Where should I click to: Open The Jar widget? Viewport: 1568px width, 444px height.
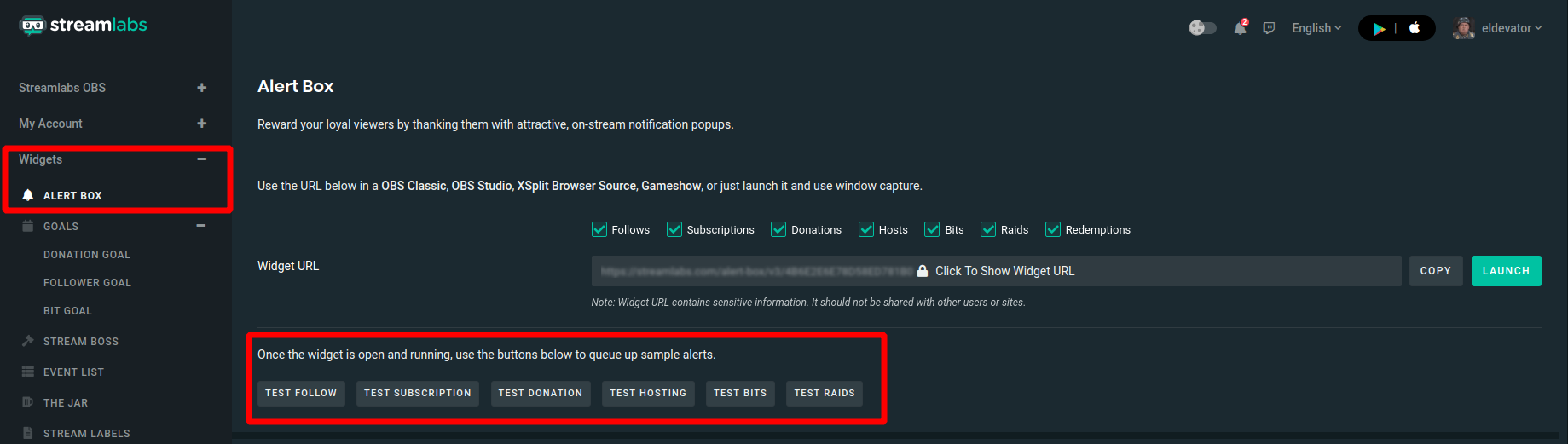point(66,403)
